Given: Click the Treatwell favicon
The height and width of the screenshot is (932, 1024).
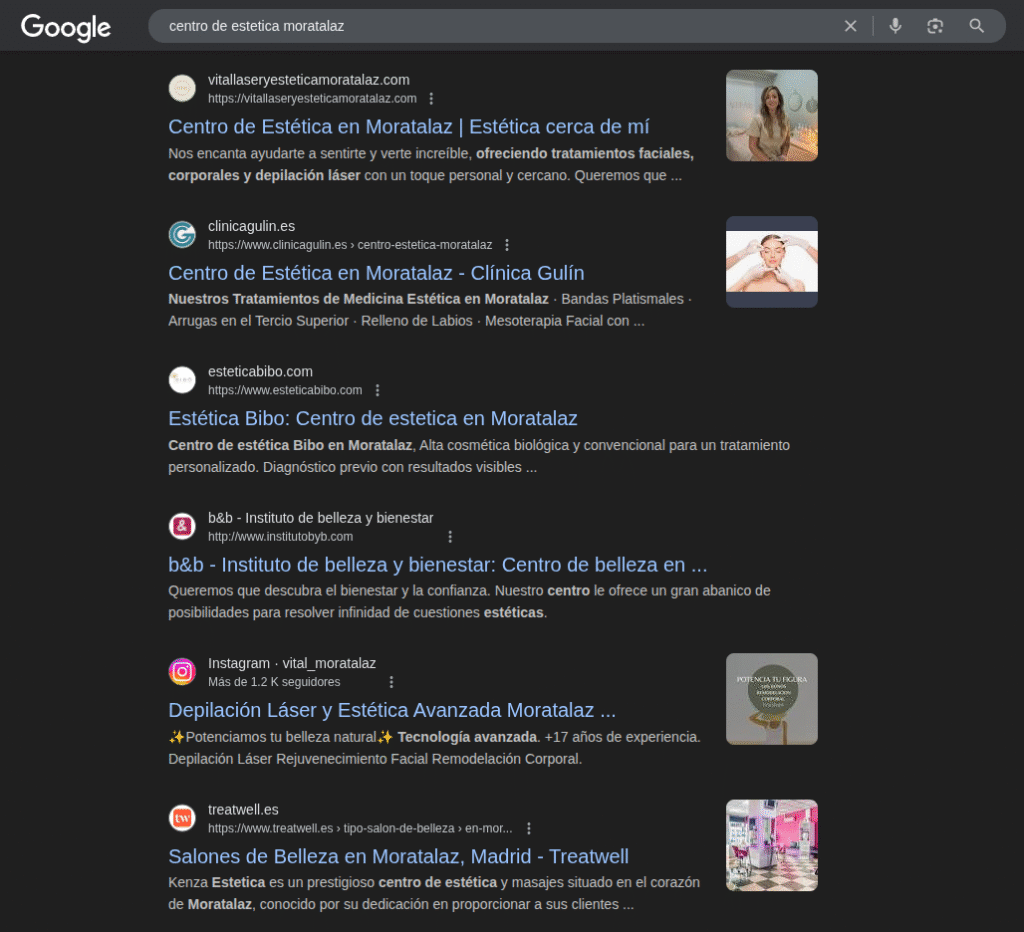Looking at the screenshot, I should (182, 818).
